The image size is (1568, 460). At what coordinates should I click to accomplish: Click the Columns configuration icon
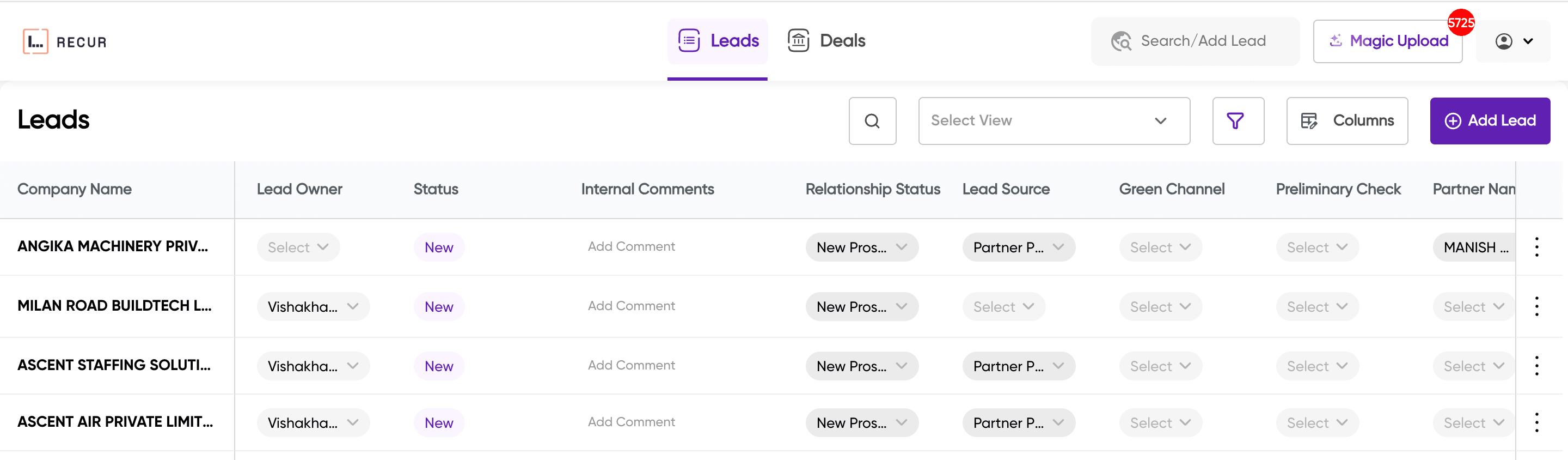pyautogui.click(x=1311, y=120)
